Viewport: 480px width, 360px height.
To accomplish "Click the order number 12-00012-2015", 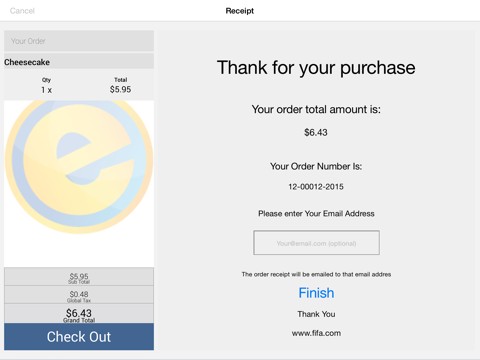I will [x=316, y=187].
